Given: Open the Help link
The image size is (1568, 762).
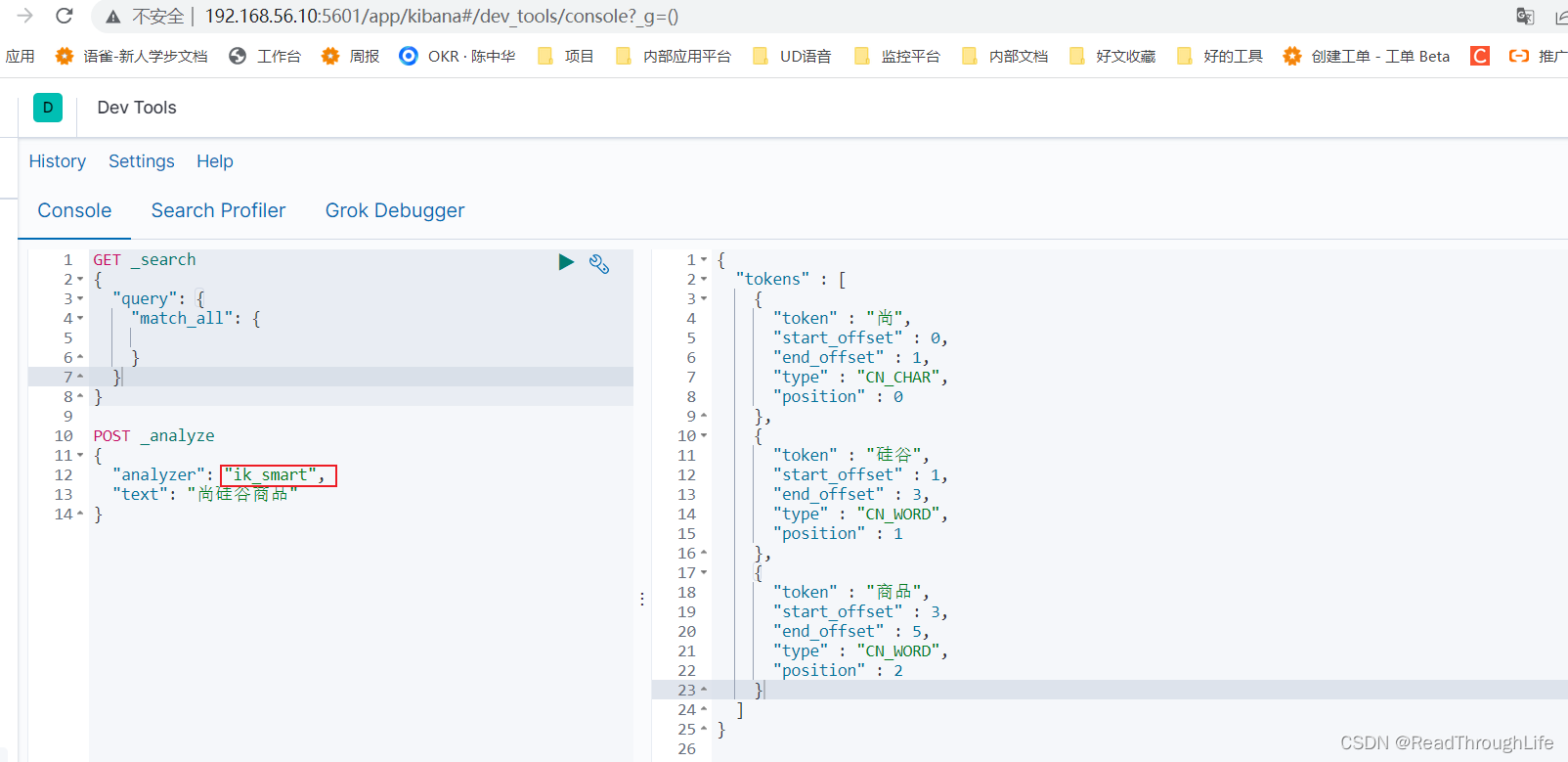Looking at the screenshot, I should point(215,161).
